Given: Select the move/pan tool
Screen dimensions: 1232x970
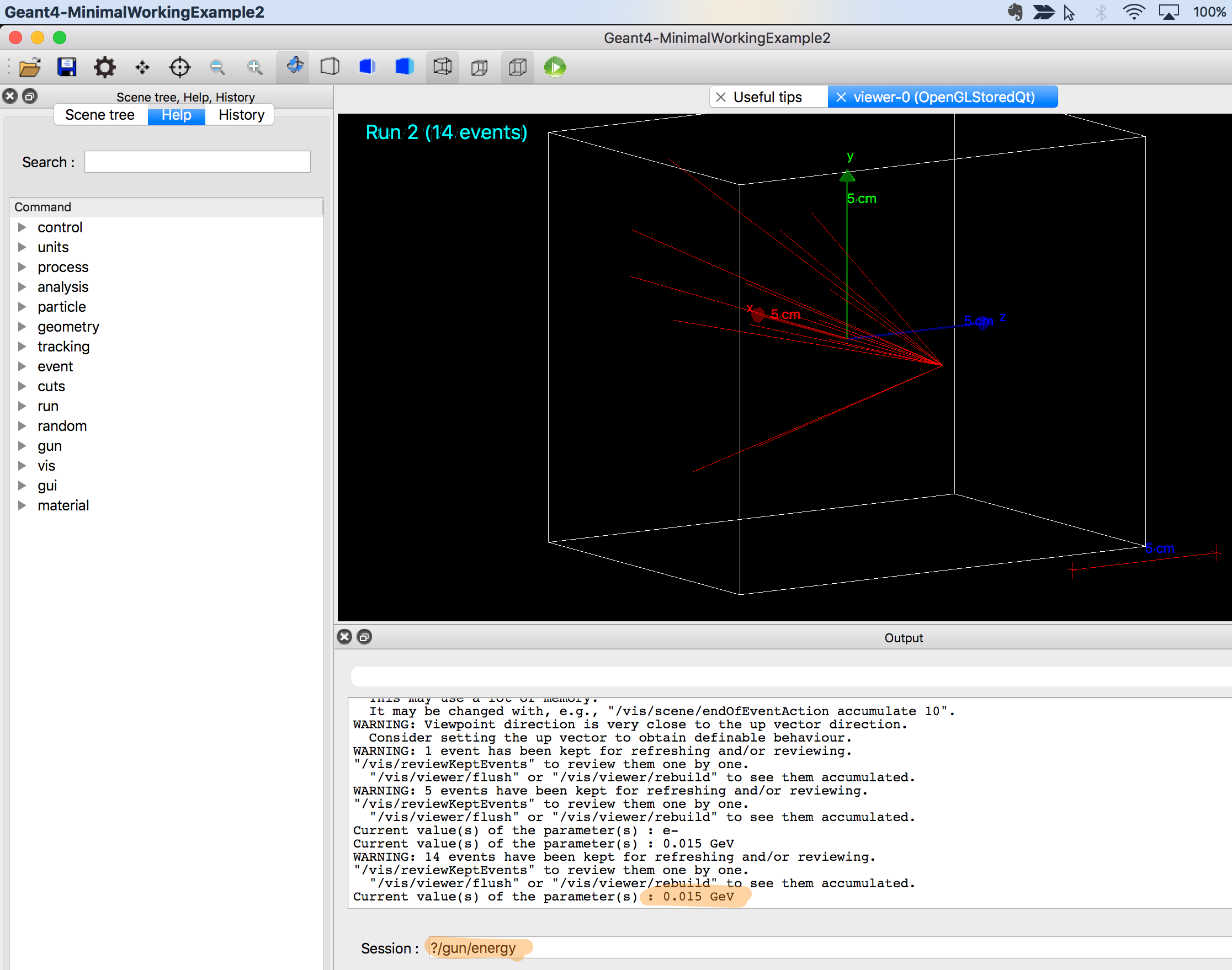Looking at the screenshot, I should [x=142, y=66].
